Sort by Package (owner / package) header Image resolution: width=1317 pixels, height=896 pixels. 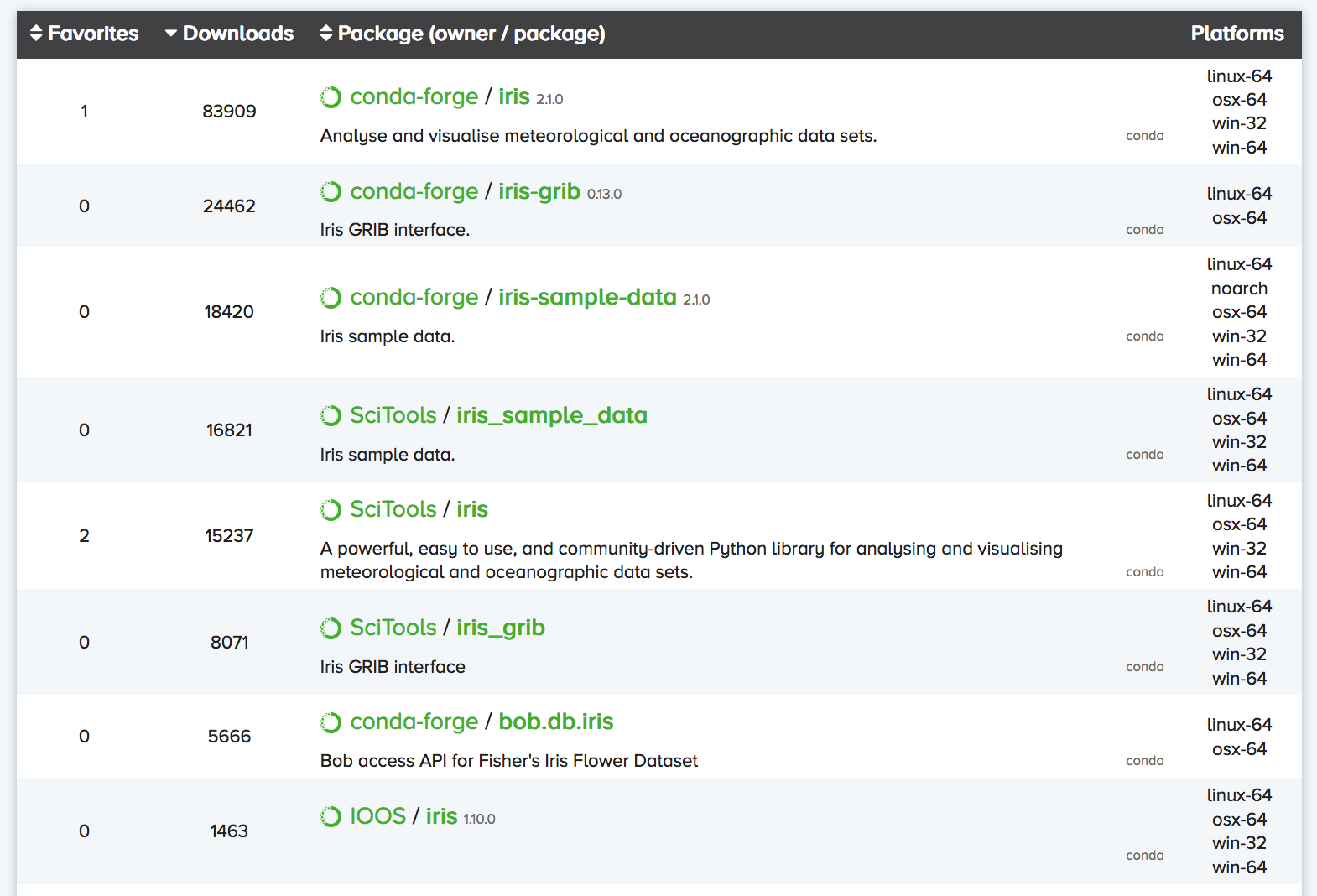(462, 34)
